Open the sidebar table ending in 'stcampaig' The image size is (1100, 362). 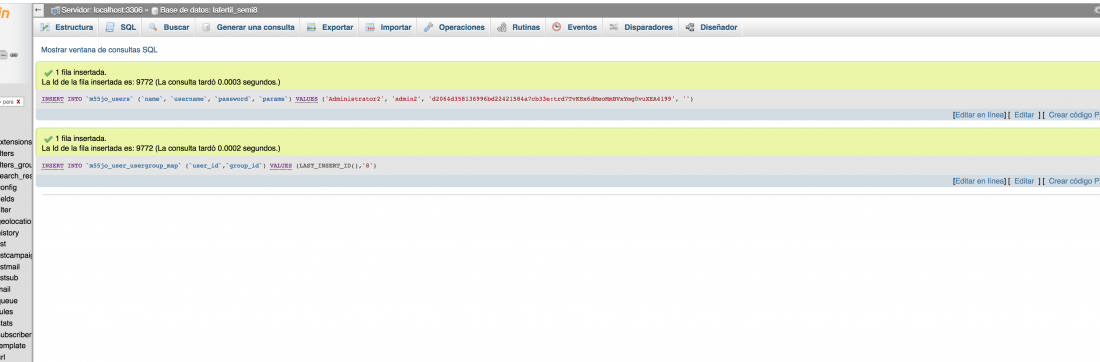pyautogui.click(x=15, y=255)
